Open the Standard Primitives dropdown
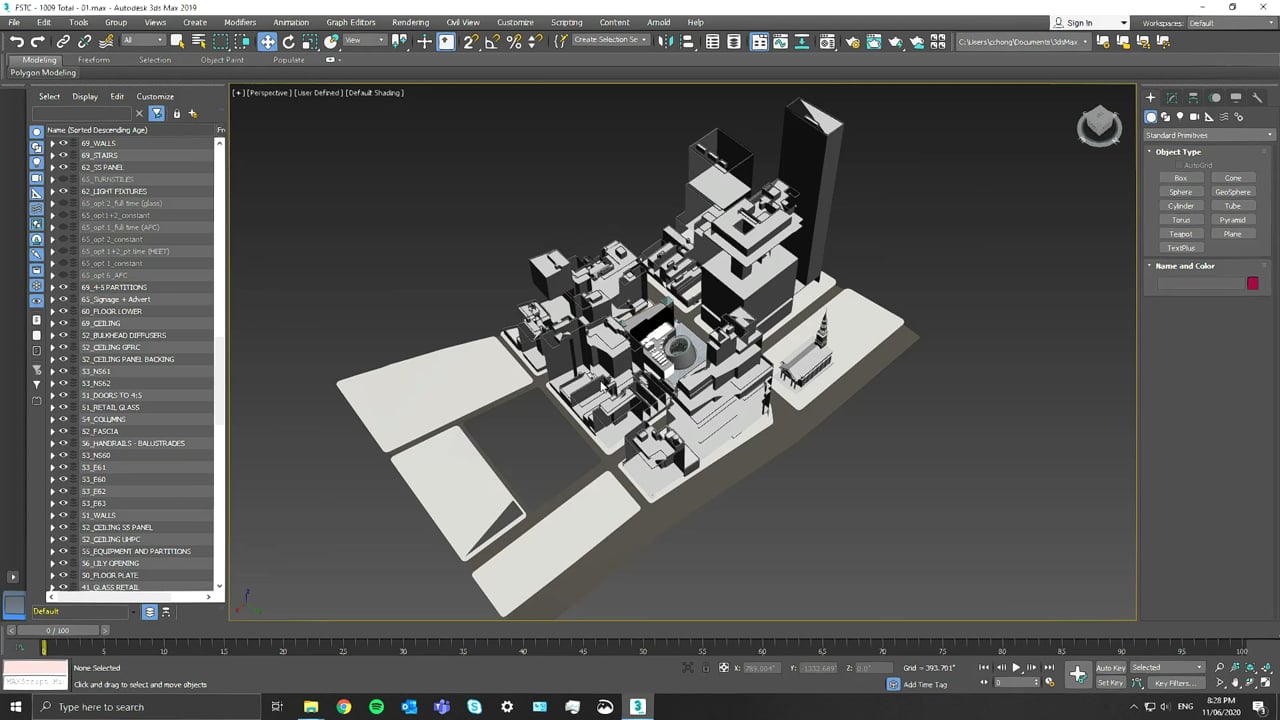1280x720 pixels. [1209, 135]
